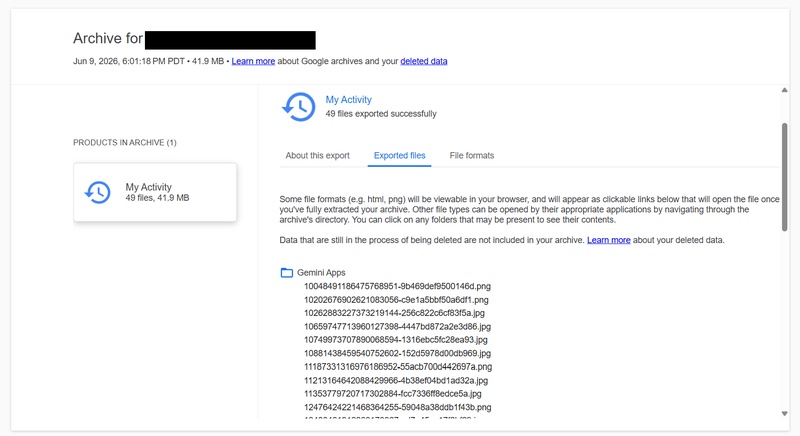
Task: Switch to the Exported files tab
Action: [x=399, y=156]
